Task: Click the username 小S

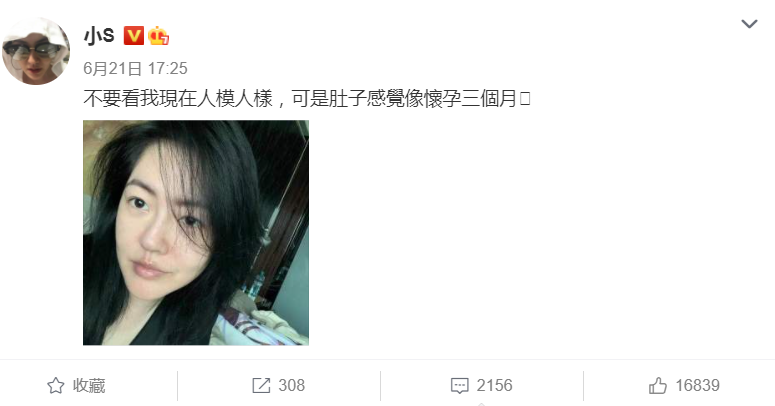Action: click(x=99, y=36)
